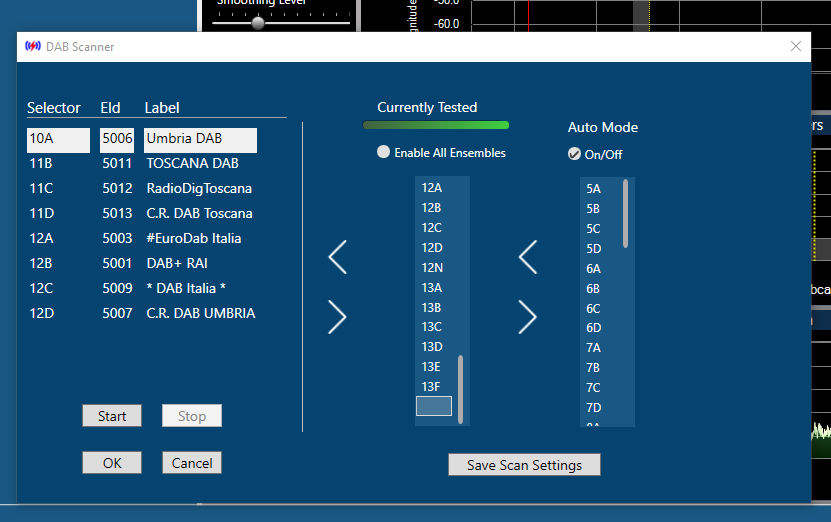
Task: Select 6B in the Auto Mode list
Action: 593,288
